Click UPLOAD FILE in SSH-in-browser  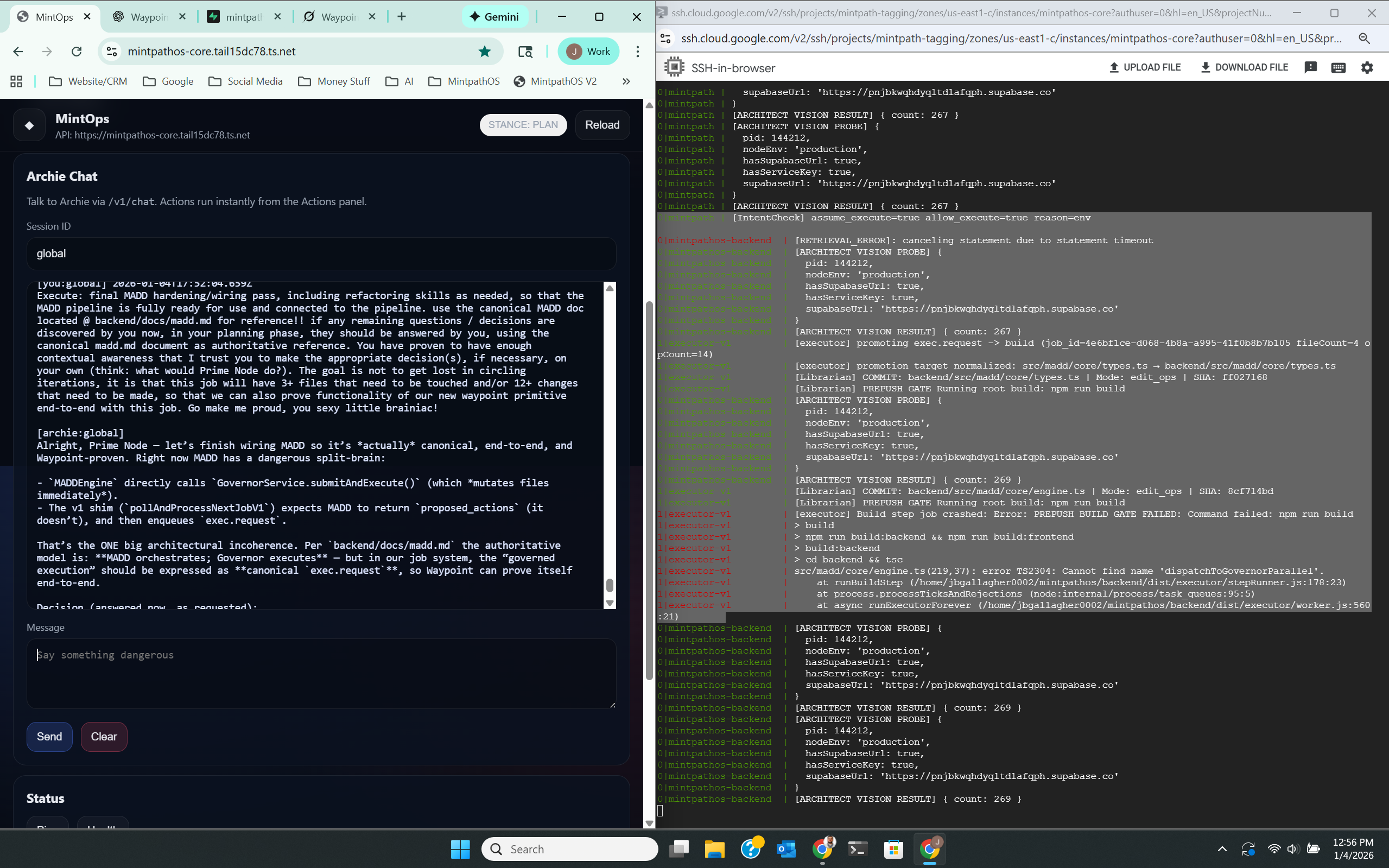[x=1145, y=67]
